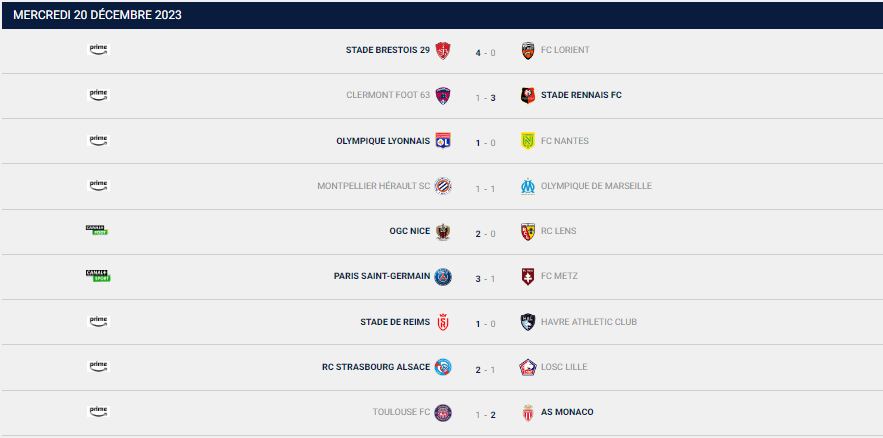Viewport: 883px width, 438px height.
Task: Click the Olympique Lyonnais club logo
Action: pyautogui.click(x=443, y=141)
